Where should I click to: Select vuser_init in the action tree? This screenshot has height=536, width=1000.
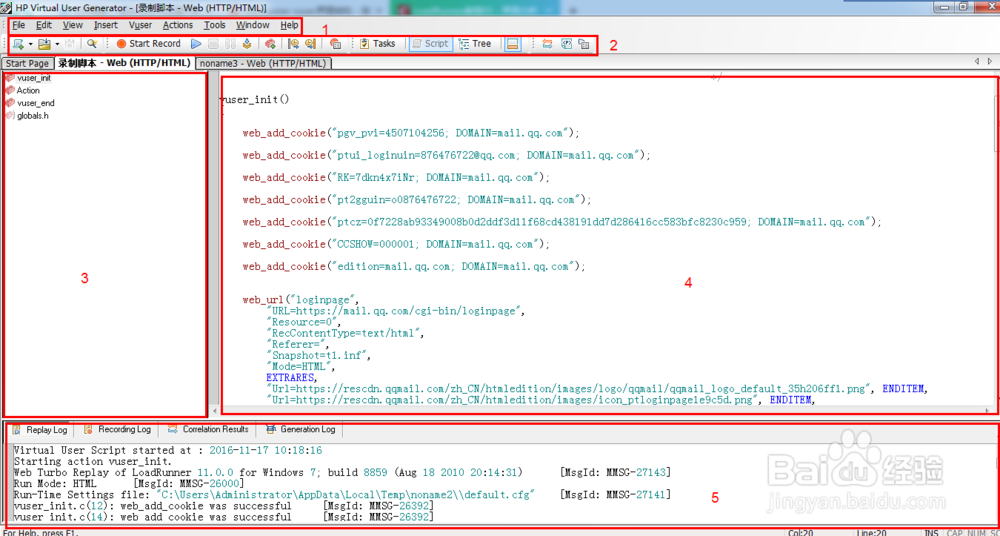[x=34, y=78]
